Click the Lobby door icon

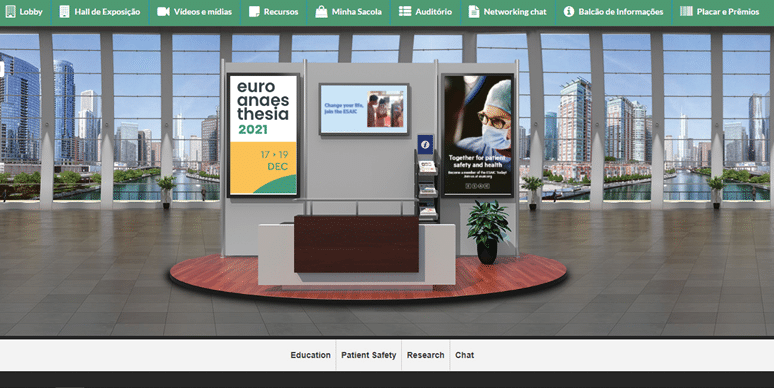tap(10, 11)
